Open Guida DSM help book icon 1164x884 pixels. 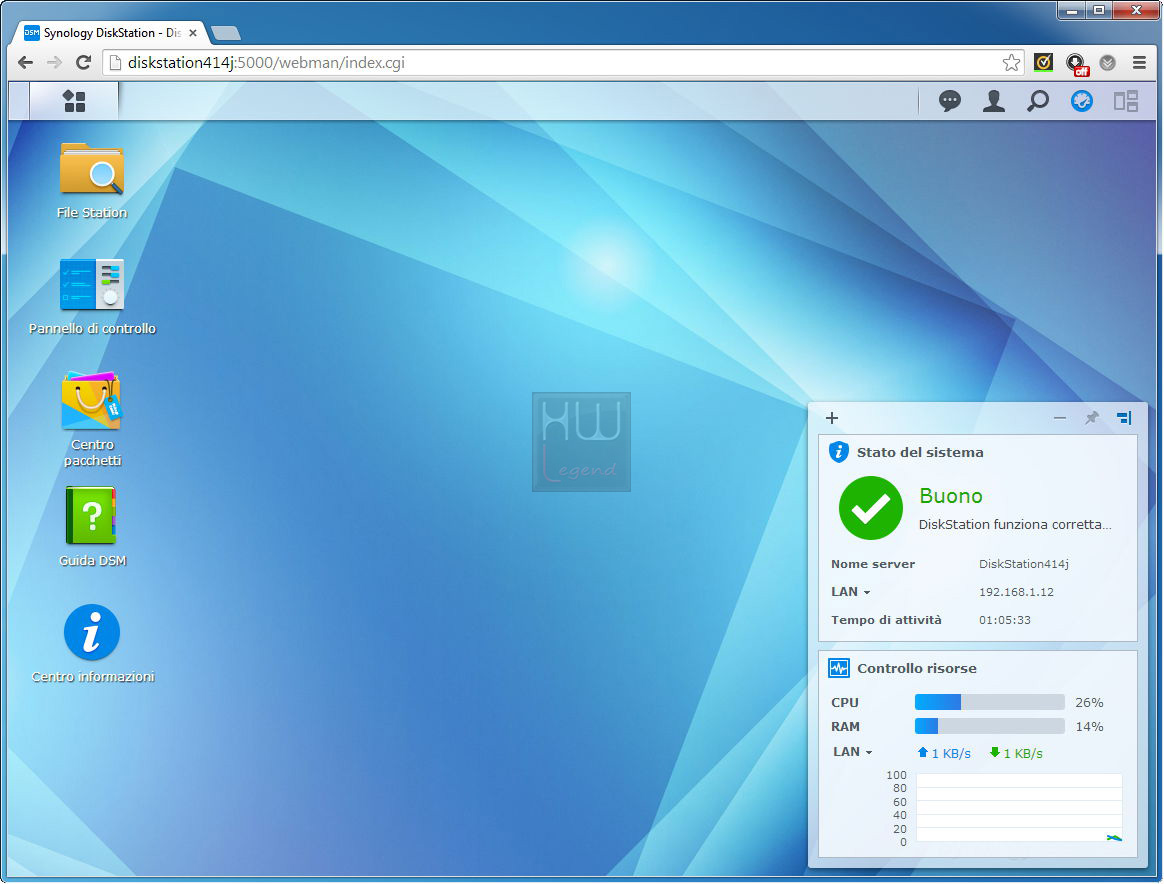point(91,515)
